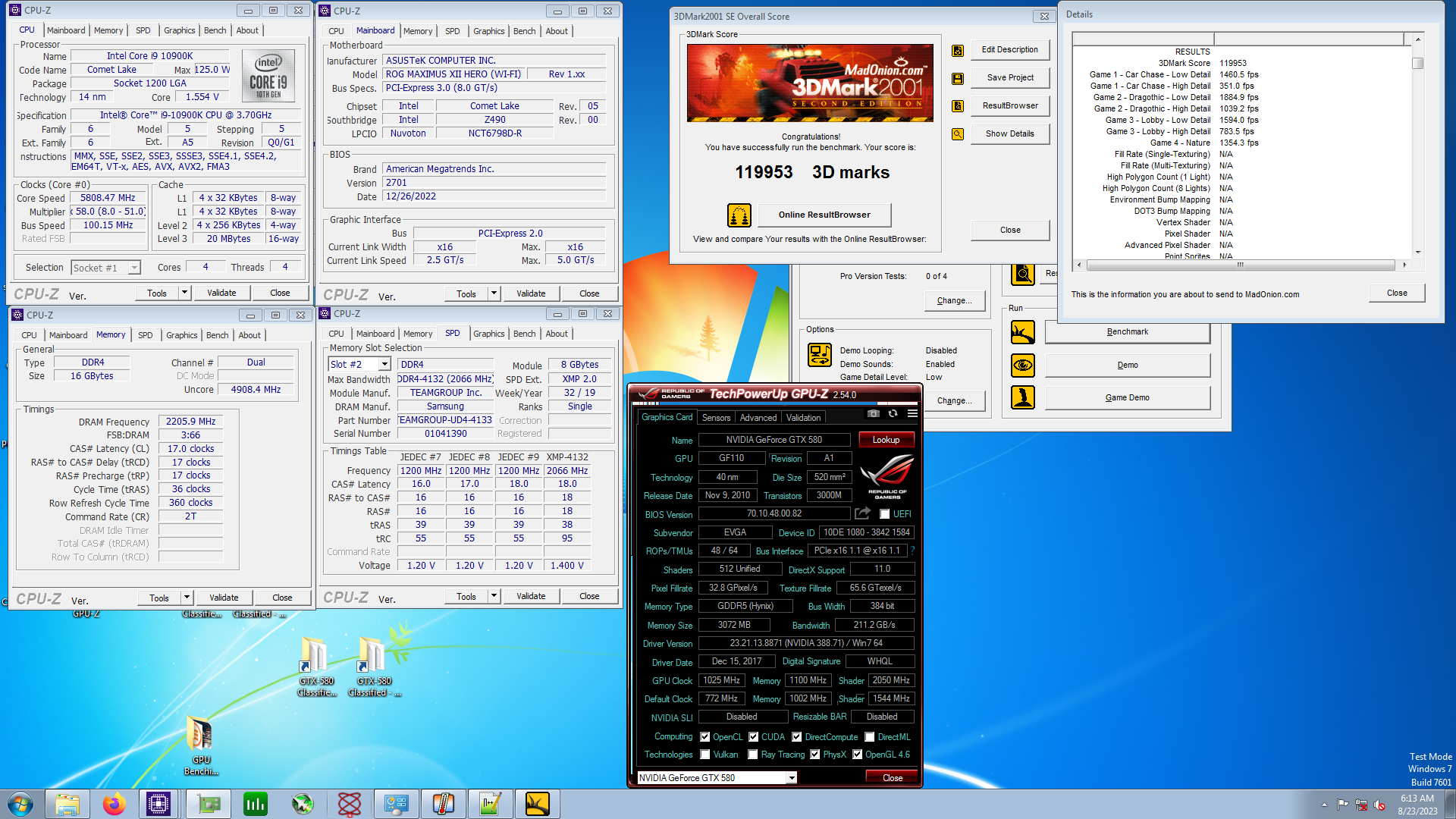Click Validate in CPU-Z CPU window
The image size is (1456, 819).
(x=222, y=293)
